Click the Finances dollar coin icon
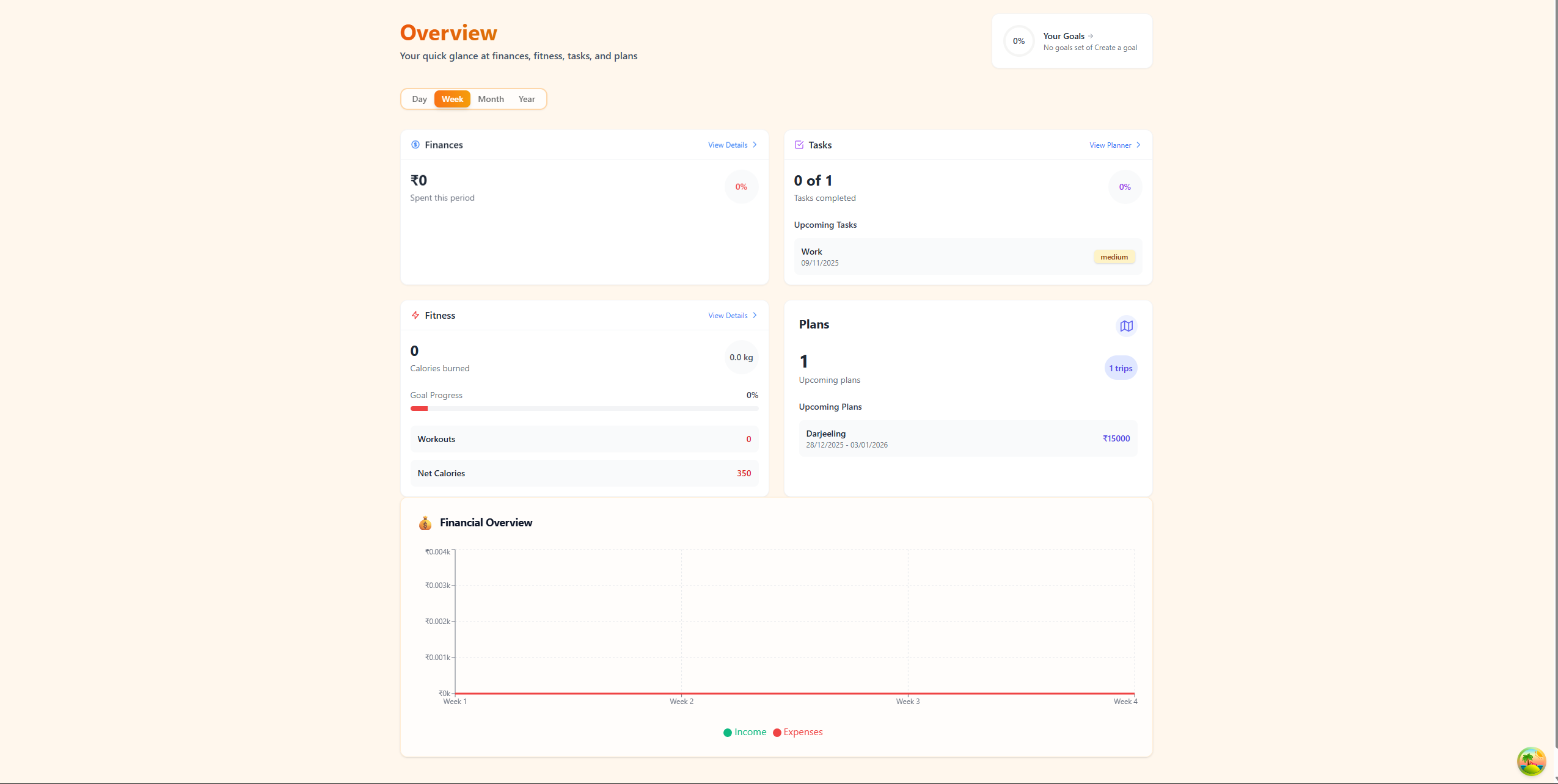Viewport: 1558px width, 784px height. 415,145
